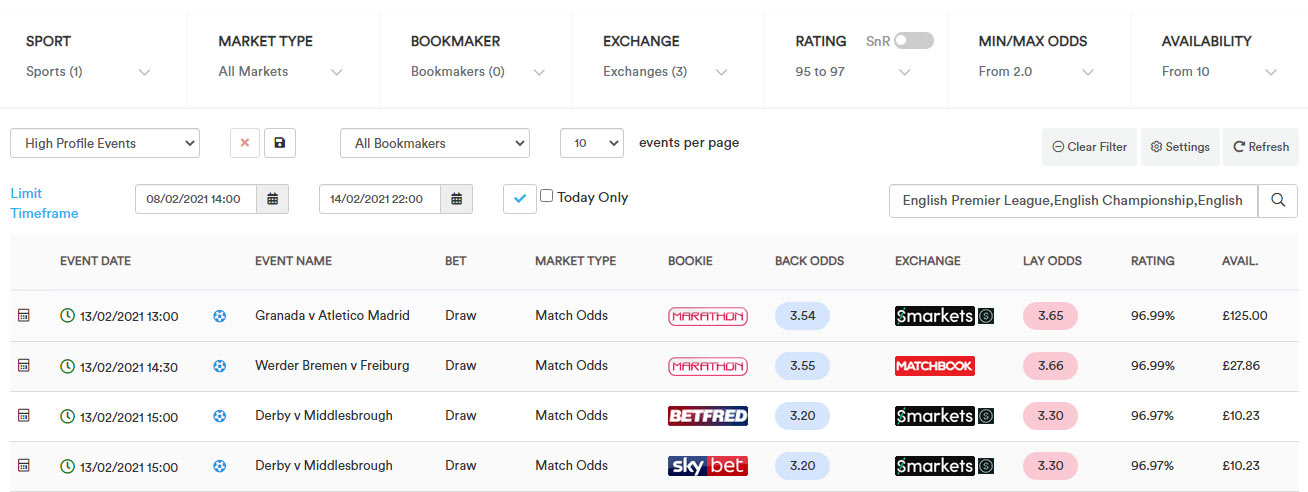Viewport: 1308px width, 492px height.
Task: Change events per page dropdown from 10
Action: tap(592, 143)
